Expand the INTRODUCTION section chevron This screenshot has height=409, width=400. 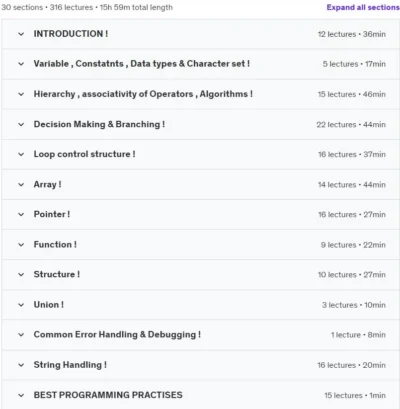21,34
